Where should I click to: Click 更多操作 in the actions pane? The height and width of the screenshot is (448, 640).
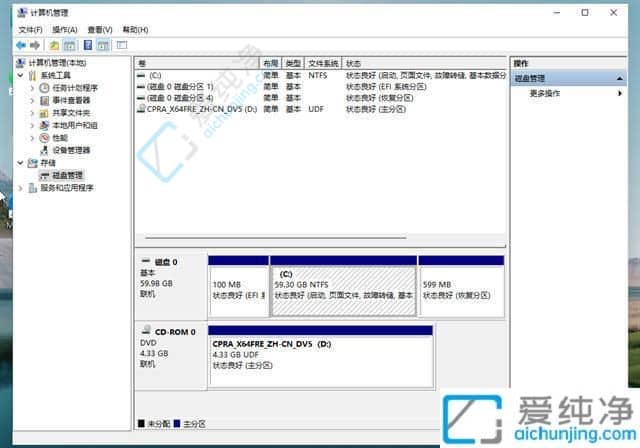pos(544,93)
